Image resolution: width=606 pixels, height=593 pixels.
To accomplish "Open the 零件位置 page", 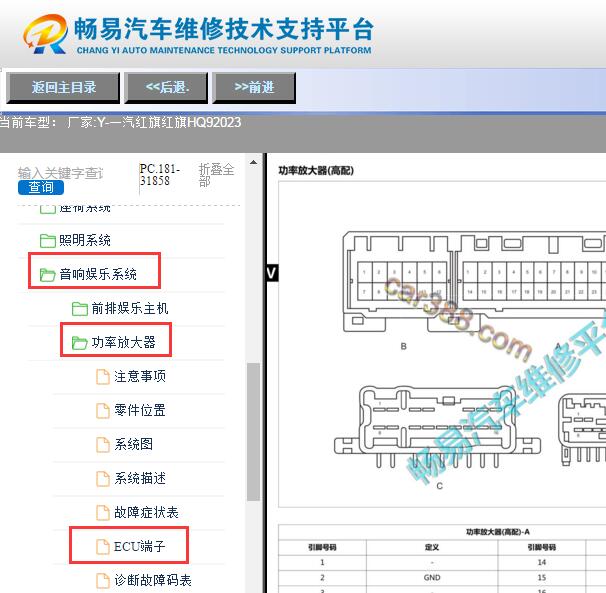I will (x=140, y=411).
